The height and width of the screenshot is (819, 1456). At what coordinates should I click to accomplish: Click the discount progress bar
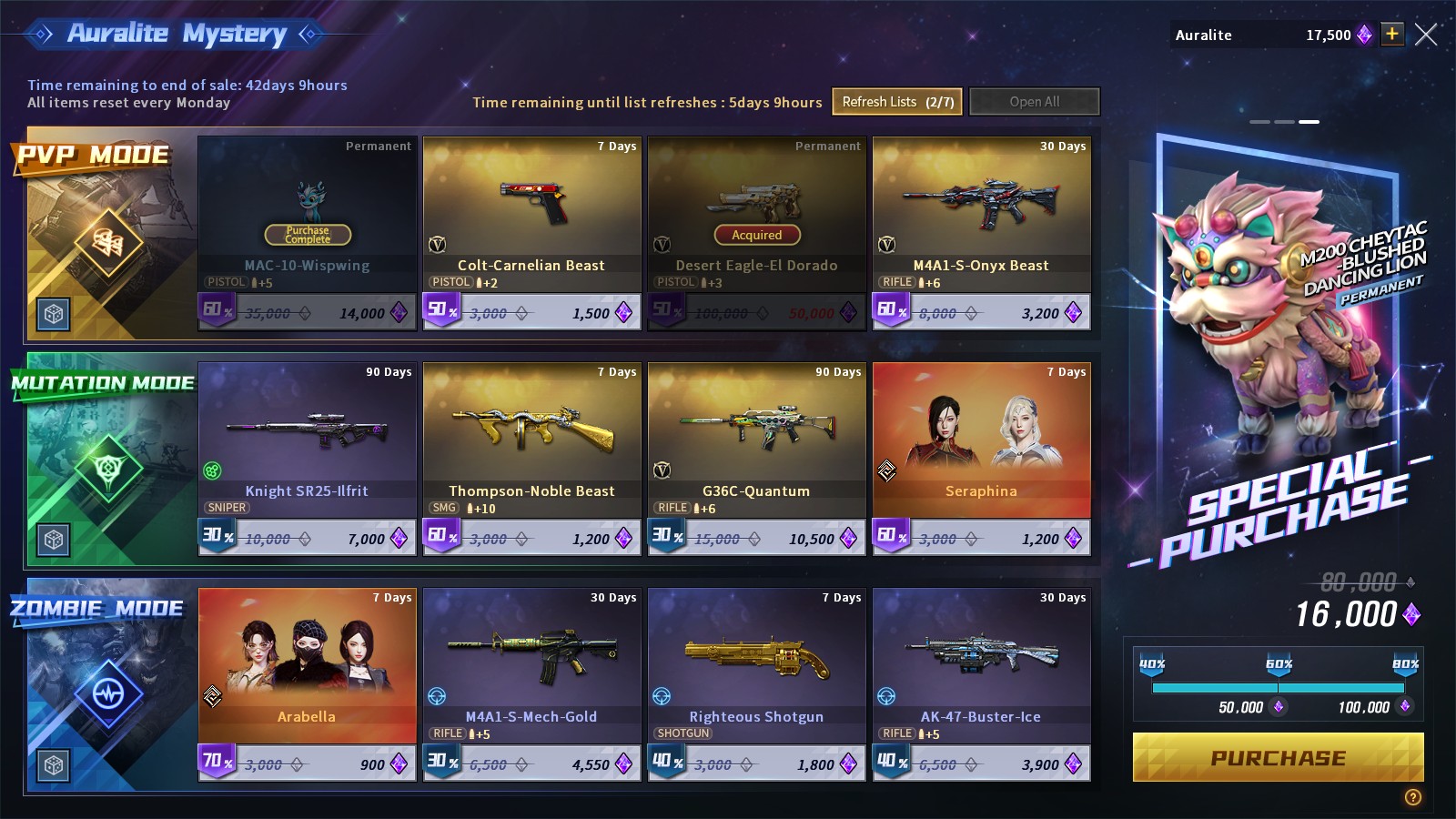(x=1279, y=688)
